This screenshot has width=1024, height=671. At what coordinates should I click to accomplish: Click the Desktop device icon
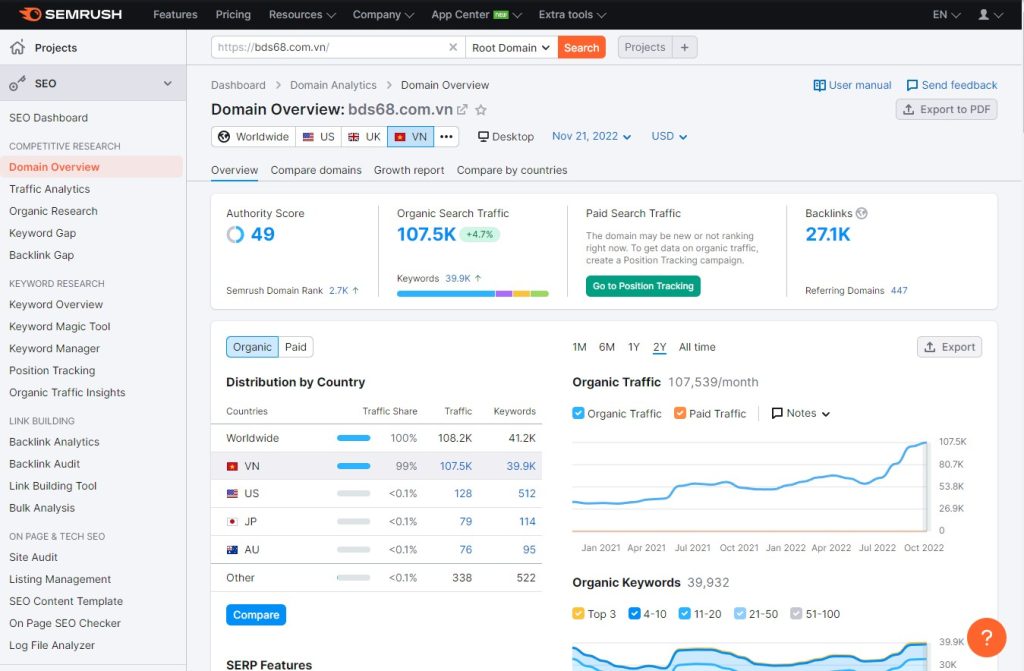pyautogui.click(x=483, y=137)
